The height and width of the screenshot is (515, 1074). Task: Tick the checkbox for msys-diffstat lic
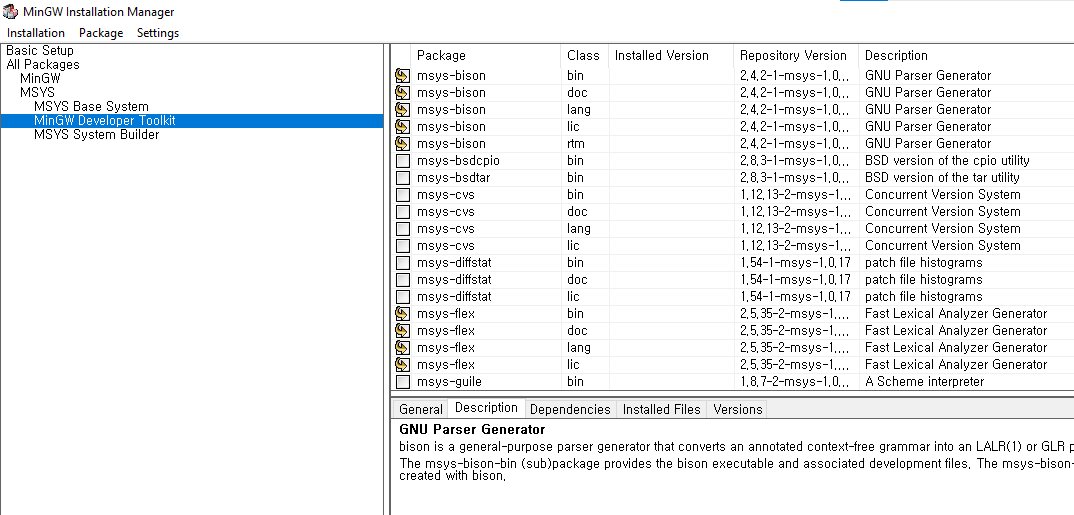pyautogui.click(x=403, y=297)
